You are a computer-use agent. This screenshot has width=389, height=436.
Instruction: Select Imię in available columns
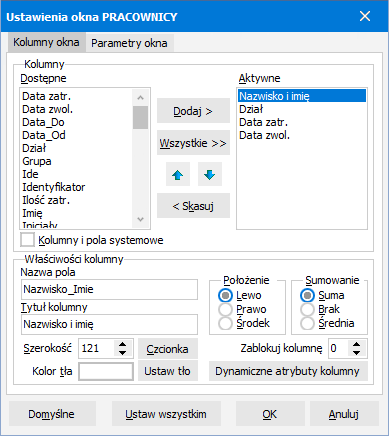click(x=77, y=213)
